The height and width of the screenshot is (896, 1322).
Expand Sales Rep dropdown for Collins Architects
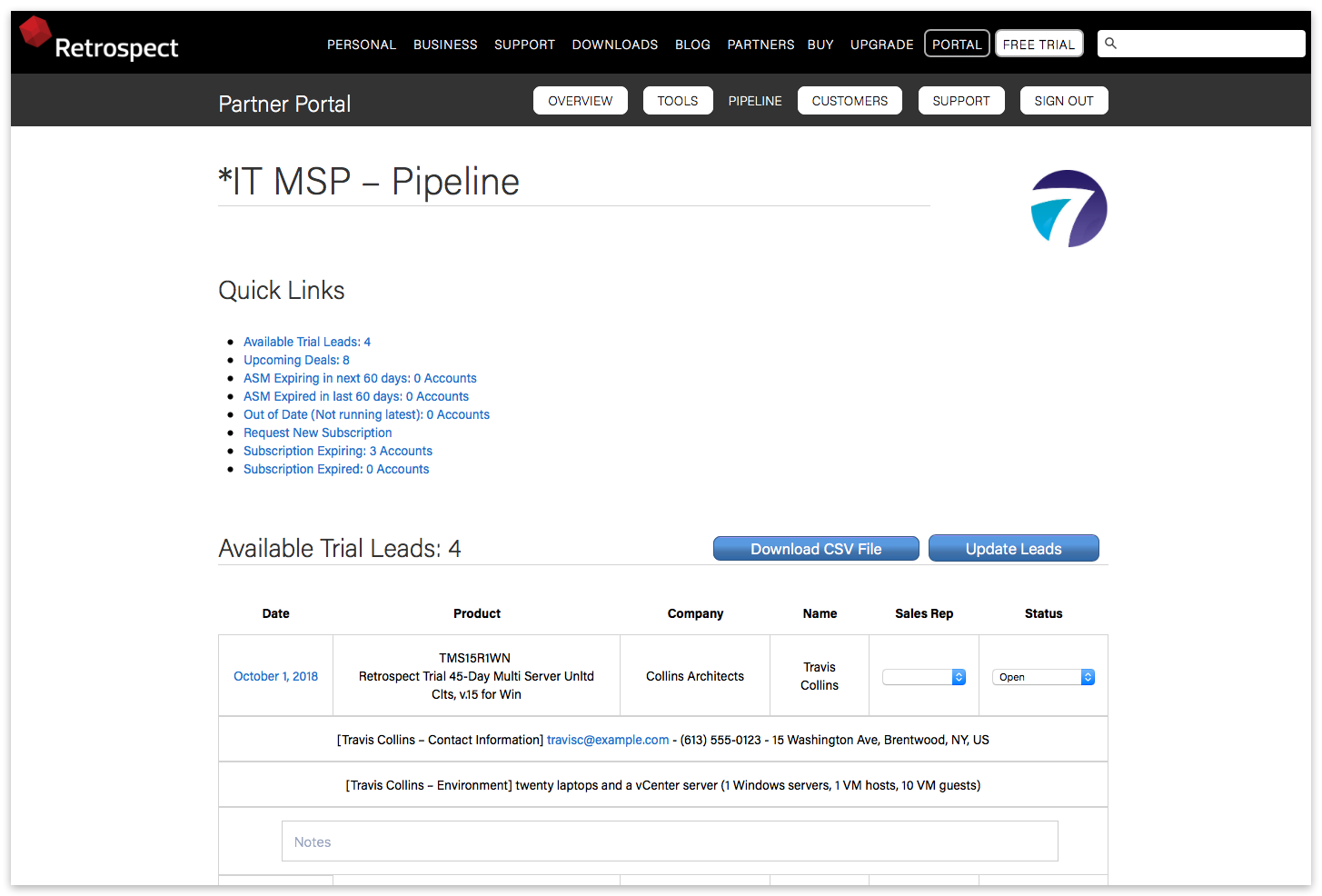click(x=924, y=677)
